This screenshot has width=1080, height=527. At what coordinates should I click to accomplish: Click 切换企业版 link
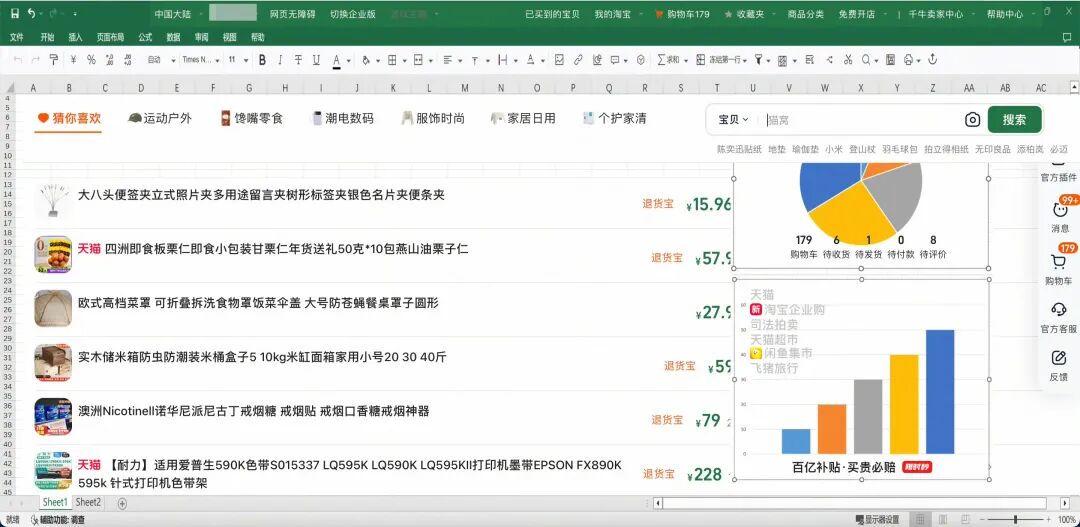click(353, 14)
